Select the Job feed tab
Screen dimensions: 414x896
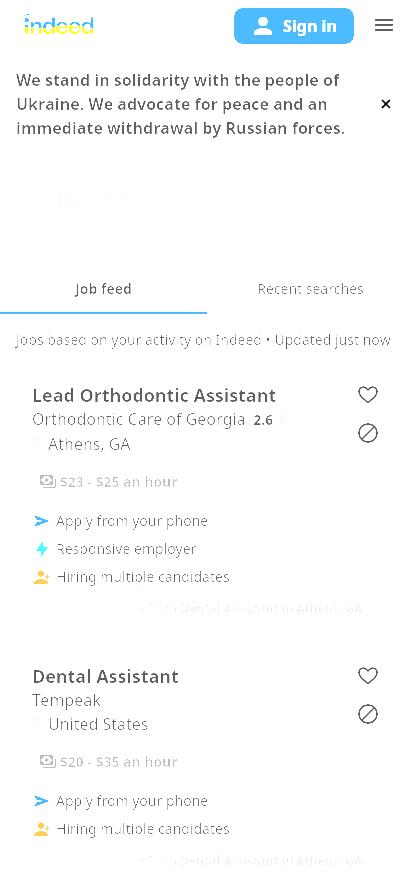coord(104,289)
